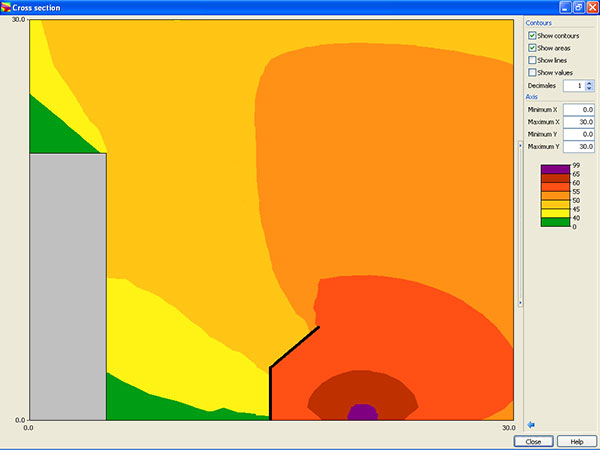Minimize the Cross section window

(565, 7)
